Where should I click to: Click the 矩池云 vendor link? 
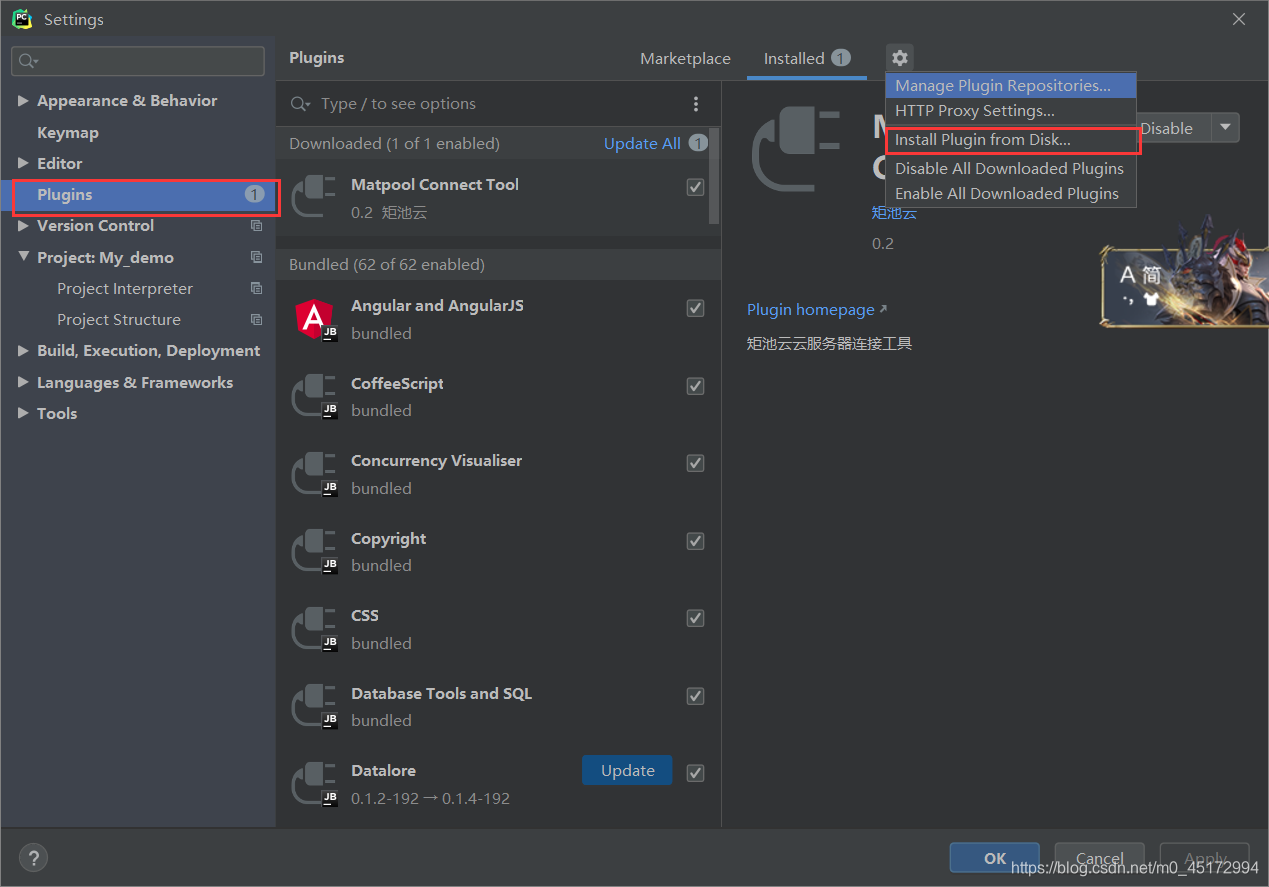pos(894,212)
